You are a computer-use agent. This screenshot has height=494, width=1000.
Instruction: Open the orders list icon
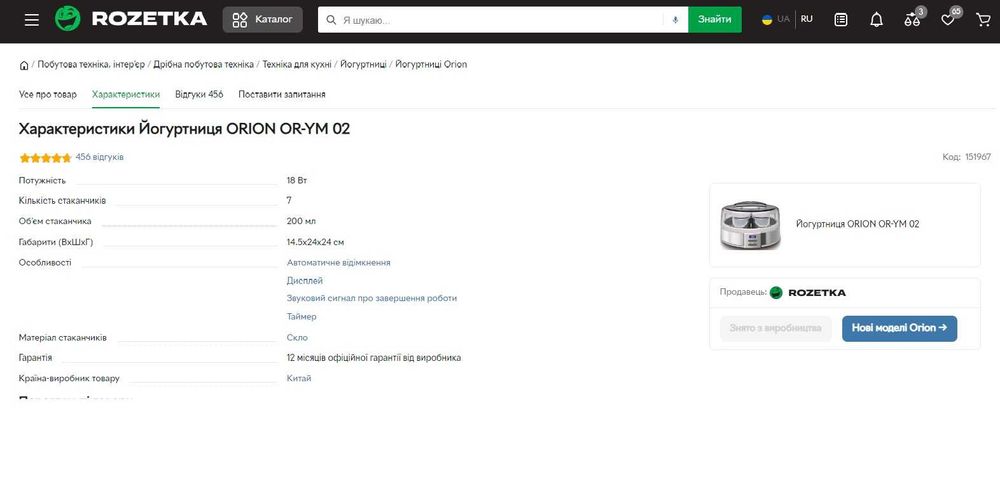tap(841, 20)
